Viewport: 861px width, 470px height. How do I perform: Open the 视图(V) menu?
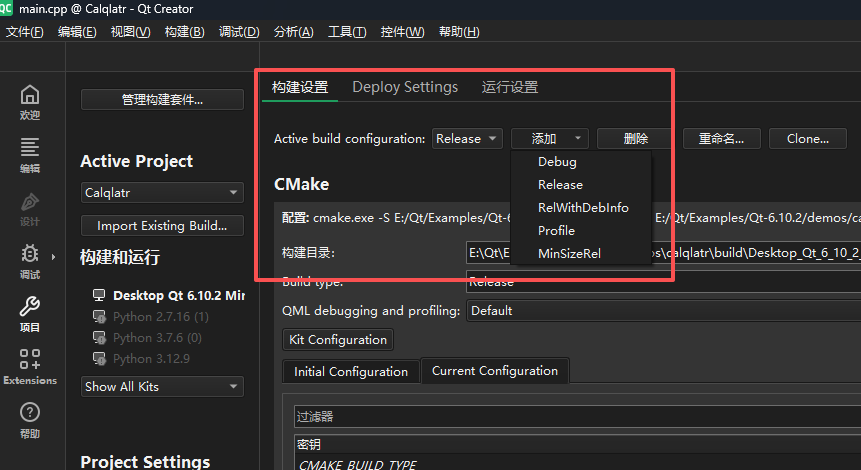coord(130,32)
